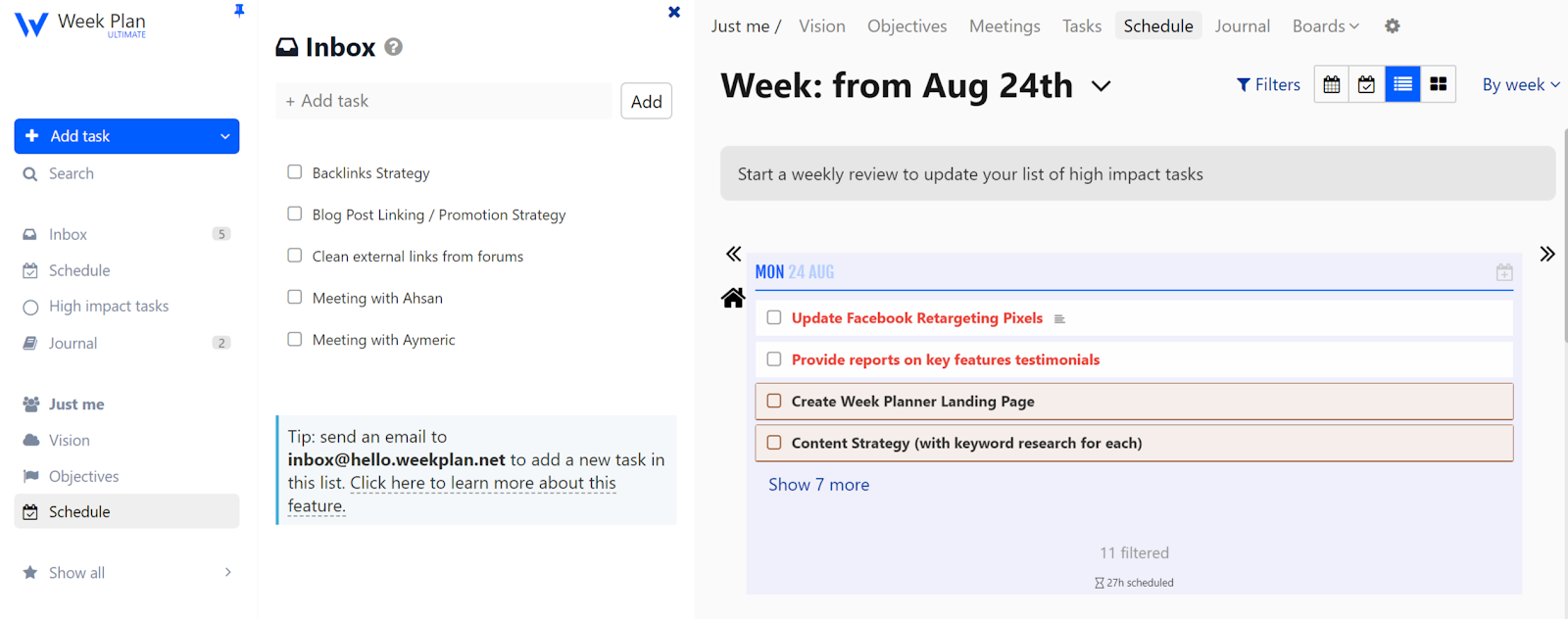Expand the Add task dropdown arrow
The height and width of the screenshot is (619, 1568).
pos(225,137)
